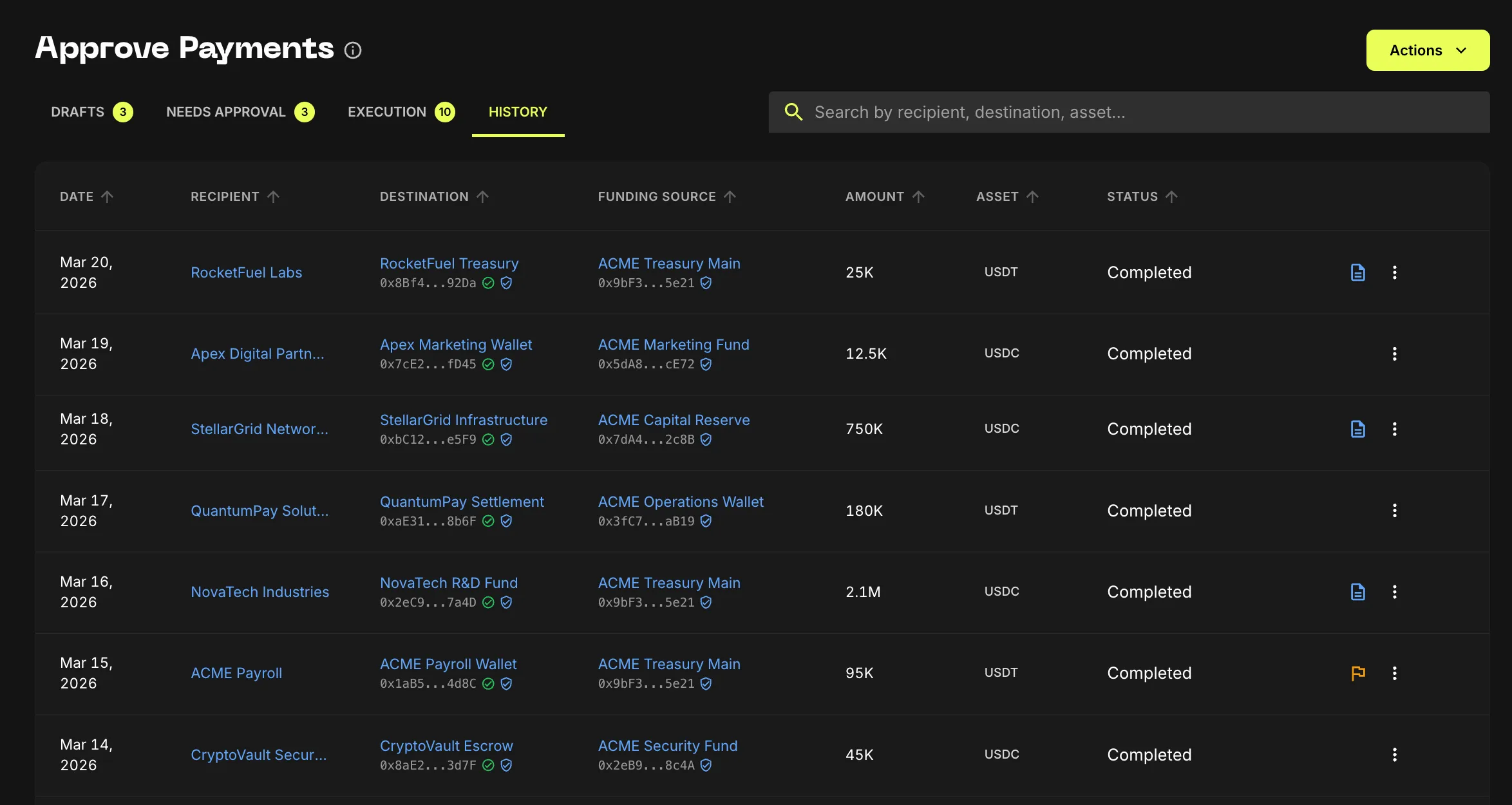Viewport: 1512px width, 805px height.
Task: Open CryptoVault Secur... recipient link
Action: [x=259, y=755]
